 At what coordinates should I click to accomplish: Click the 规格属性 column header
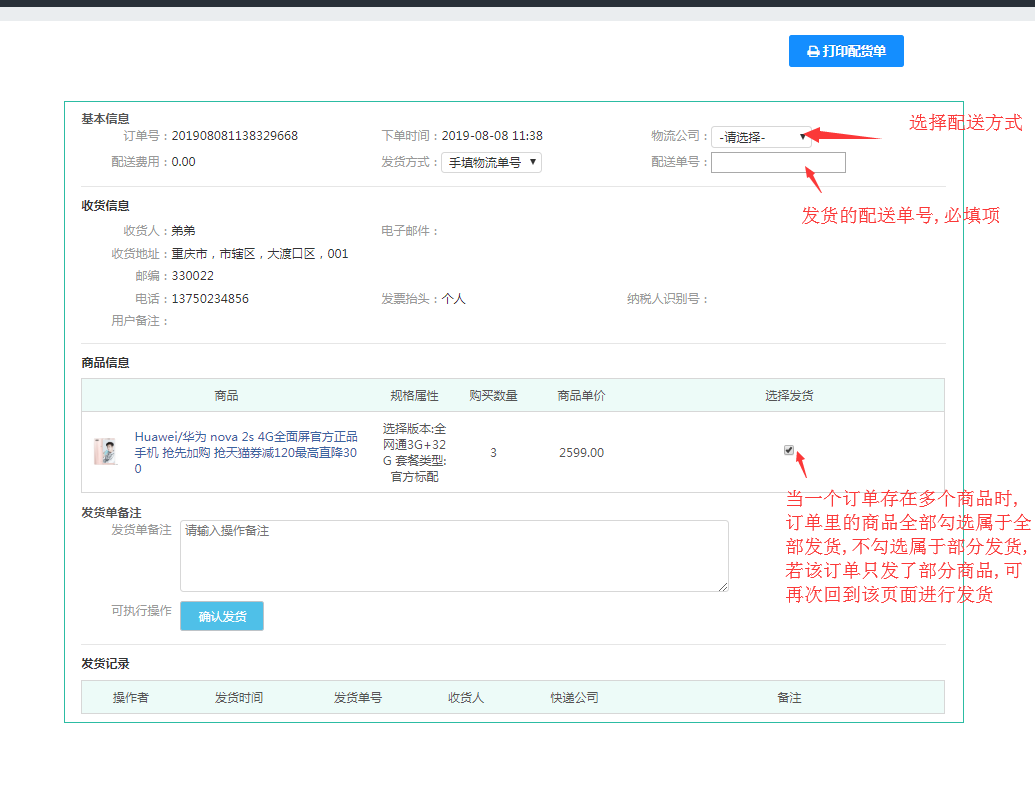pos(414,396)
